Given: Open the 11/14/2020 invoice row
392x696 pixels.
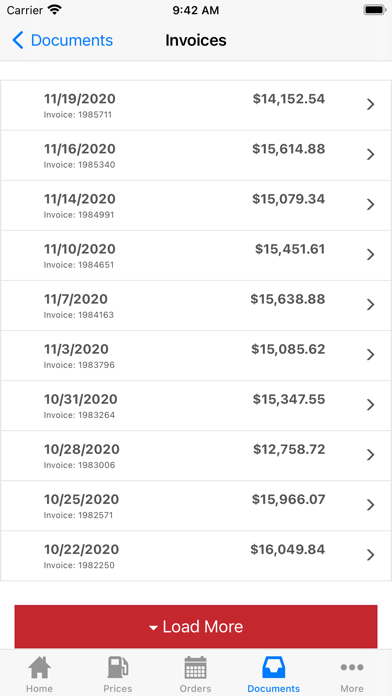Looking at the screenshot, I should (x=196, y=206).
